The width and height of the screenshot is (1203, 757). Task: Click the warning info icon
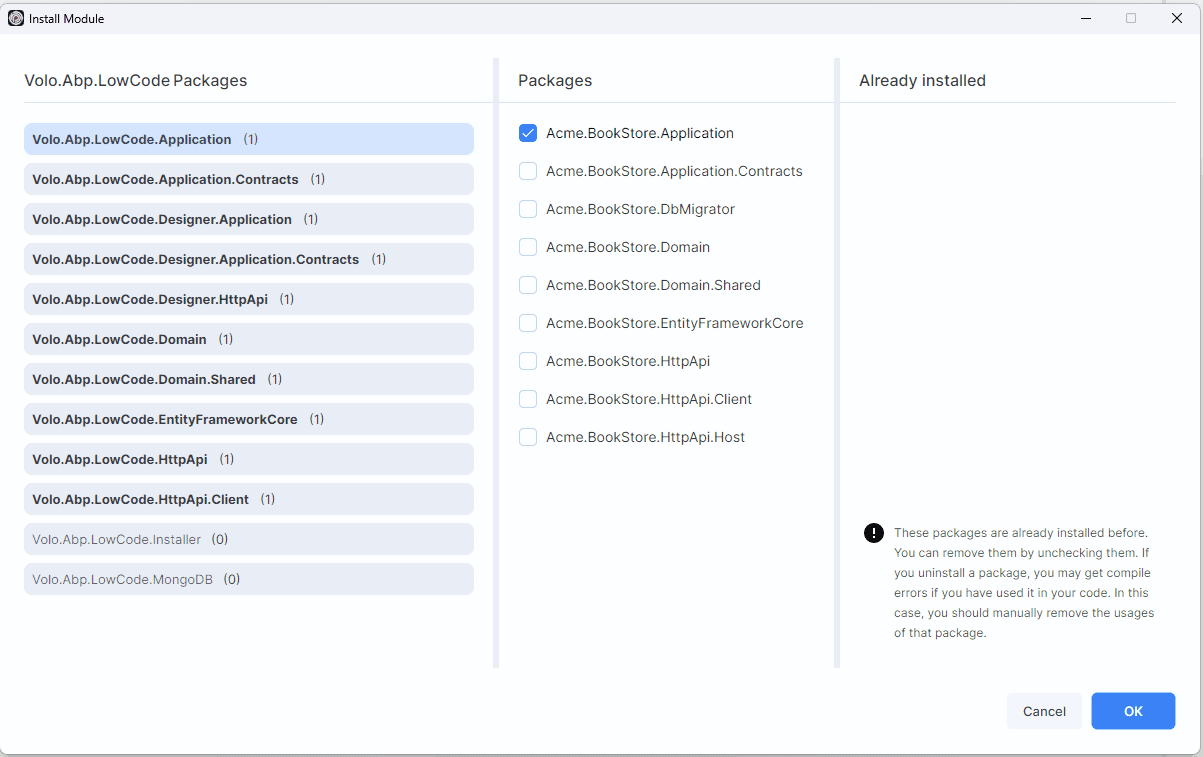[x=874, y=533]
